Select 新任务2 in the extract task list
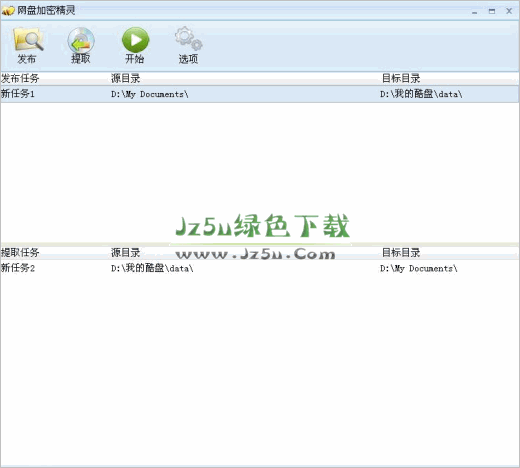The width and height of the screenshot is (520, 468). 18,268
